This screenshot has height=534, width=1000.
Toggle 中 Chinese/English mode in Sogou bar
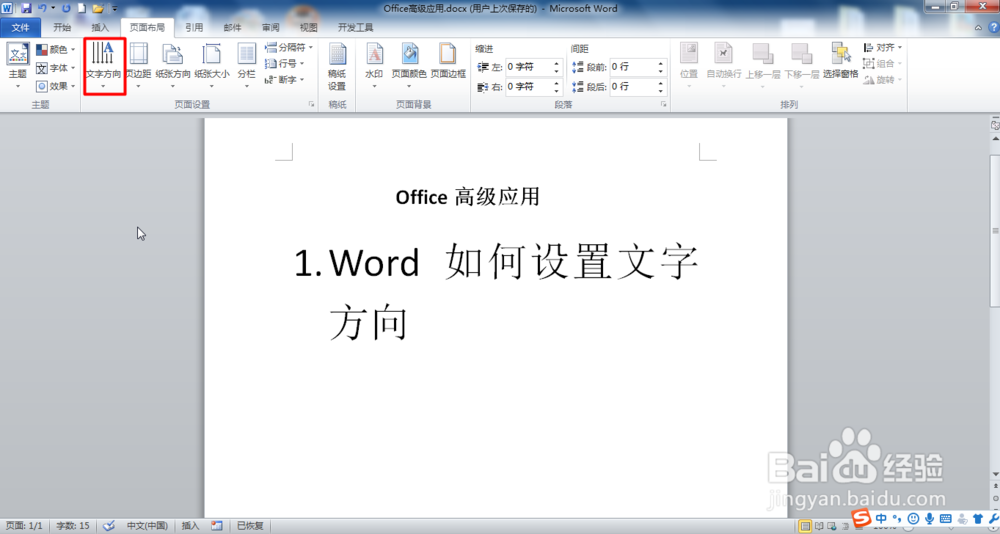tap(881, 519)
